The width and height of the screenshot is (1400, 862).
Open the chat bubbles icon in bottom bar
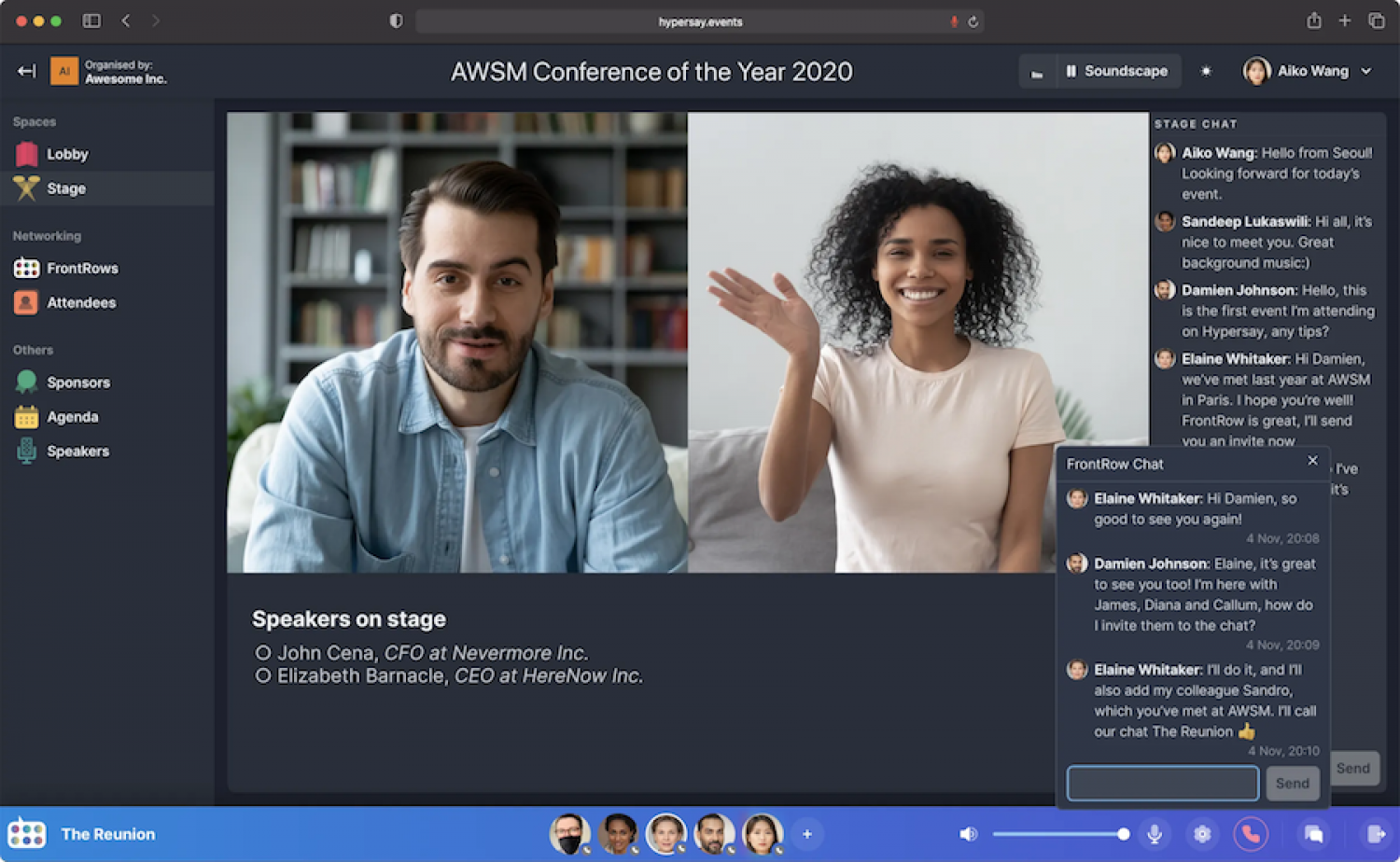1313,834
